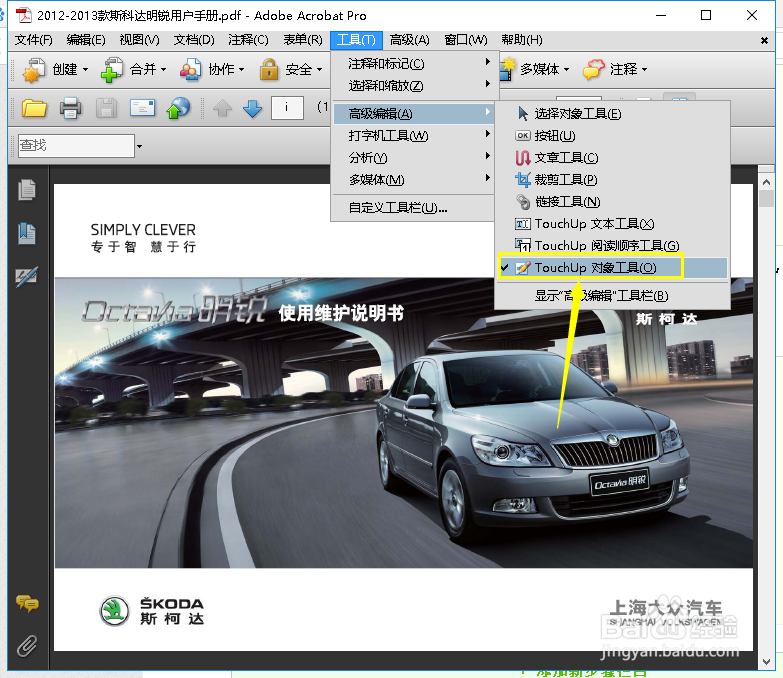Open Customize Toolbars (自定义工具栏) dialog

click(x=414, y=208)
